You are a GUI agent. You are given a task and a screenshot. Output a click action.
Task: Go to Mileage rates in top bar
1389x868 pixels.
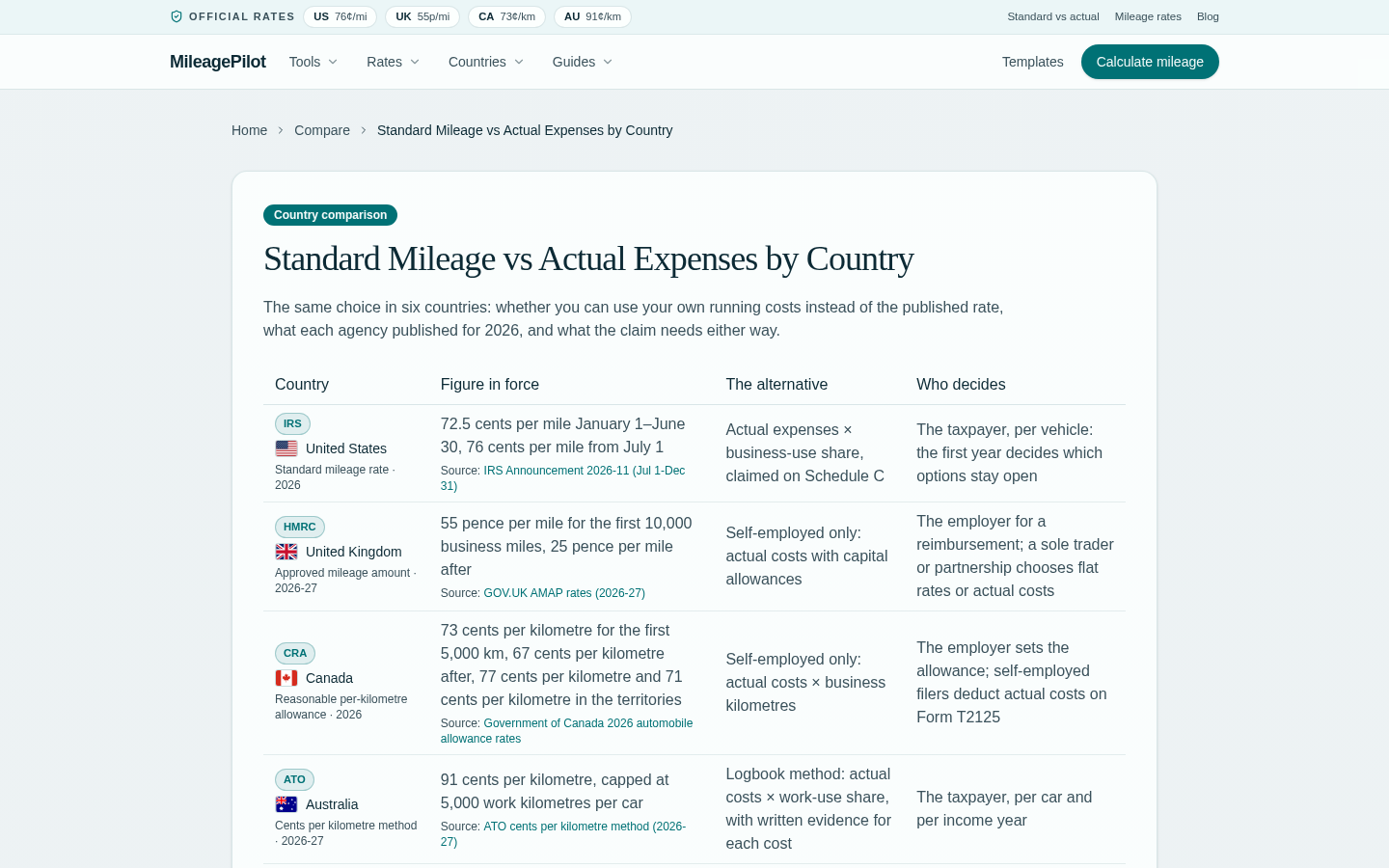point(1148,16)
